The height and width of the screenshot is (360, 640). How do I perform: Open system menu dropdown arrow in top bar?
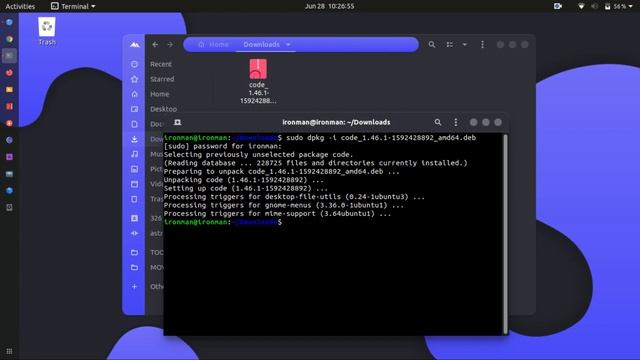coord(631,6)
